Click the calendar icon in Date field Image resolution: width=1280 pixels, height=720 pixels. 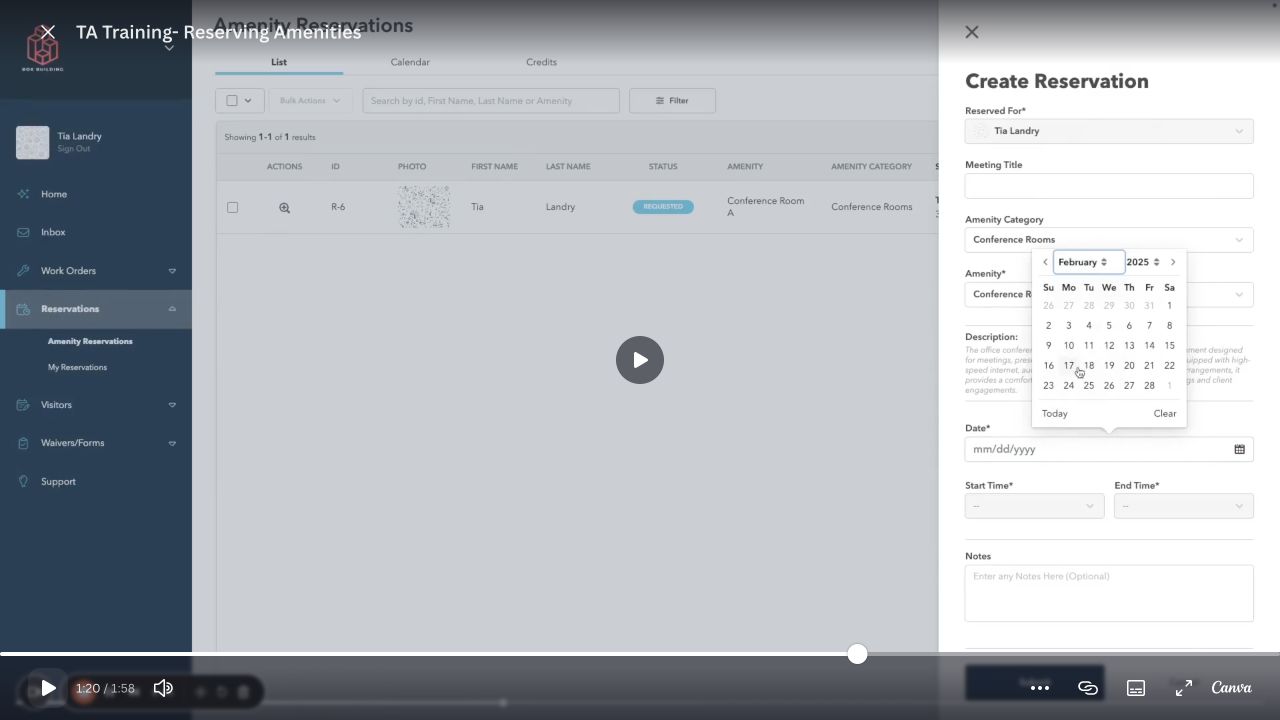pos(1239,450)
